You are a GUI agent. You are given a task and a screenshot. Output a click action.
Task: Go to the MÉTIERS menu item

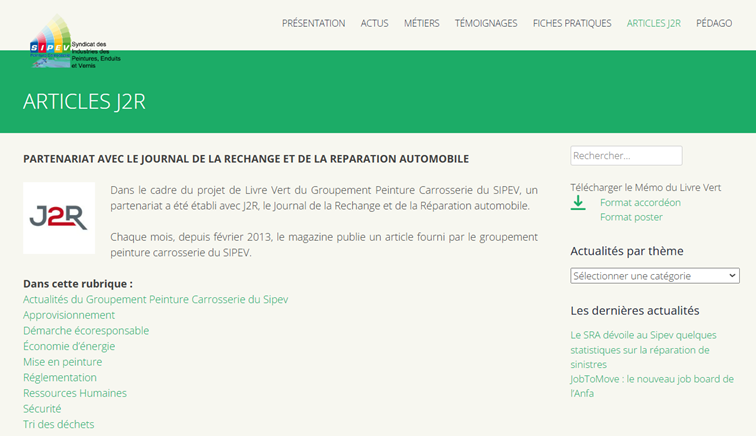(x=421, y=23)
